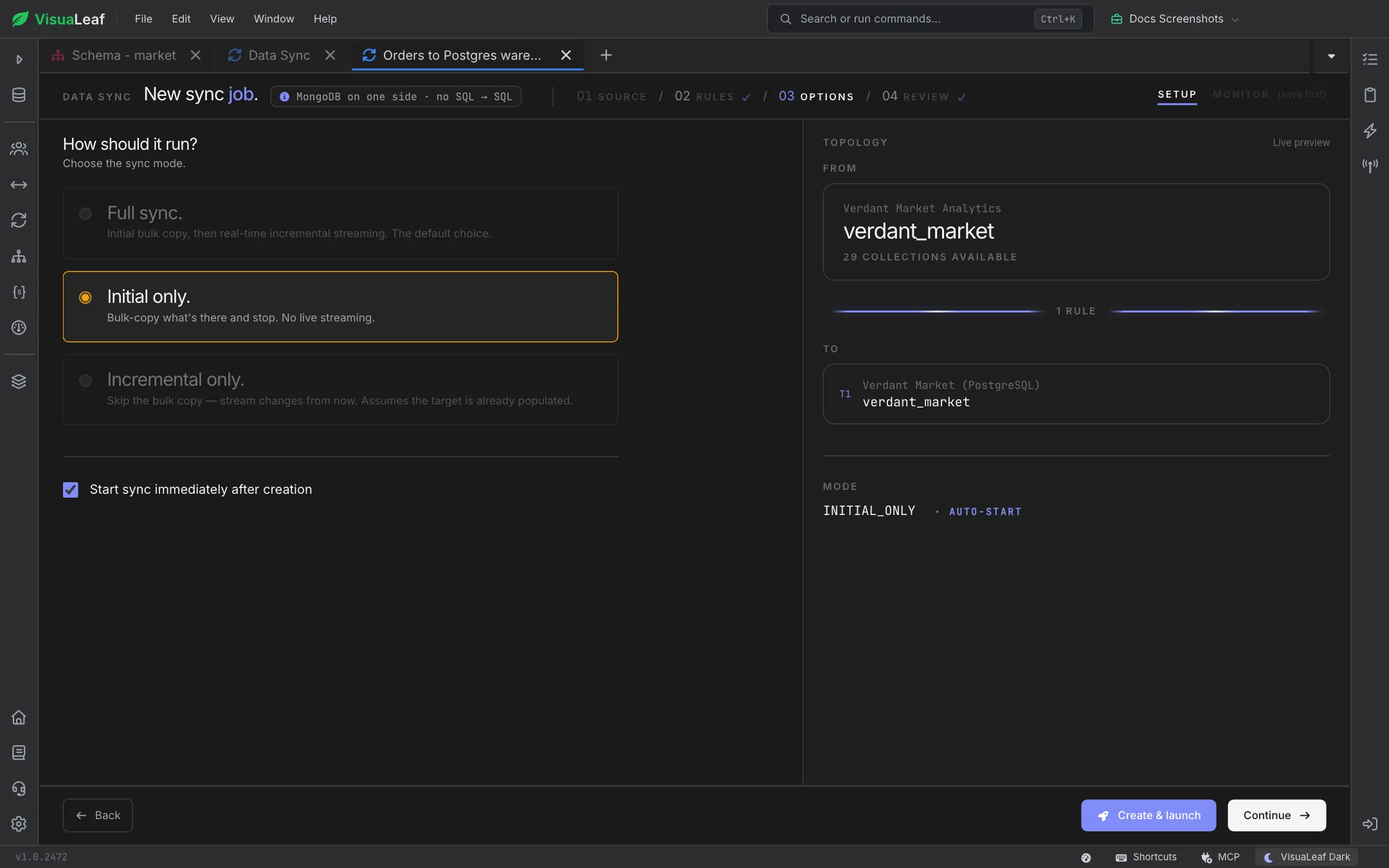Click the lightning bolt icon in right panel
Image resolution: width=1389 pixels, height=868 pixels.
(1370, 131)
